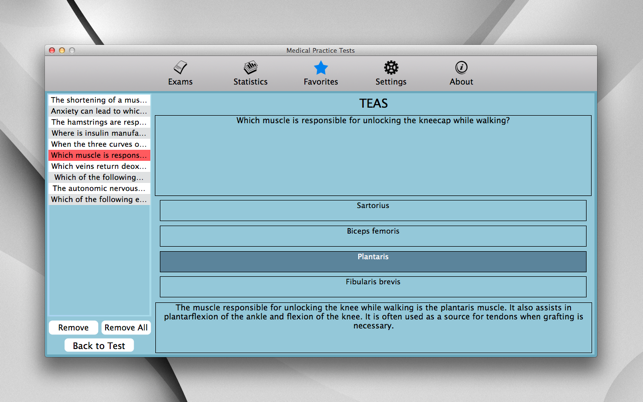Choose the Biceps femoris answer
The height and width of the screenshot is (402, 643).
pyautogui.click(x=373, y=236)
